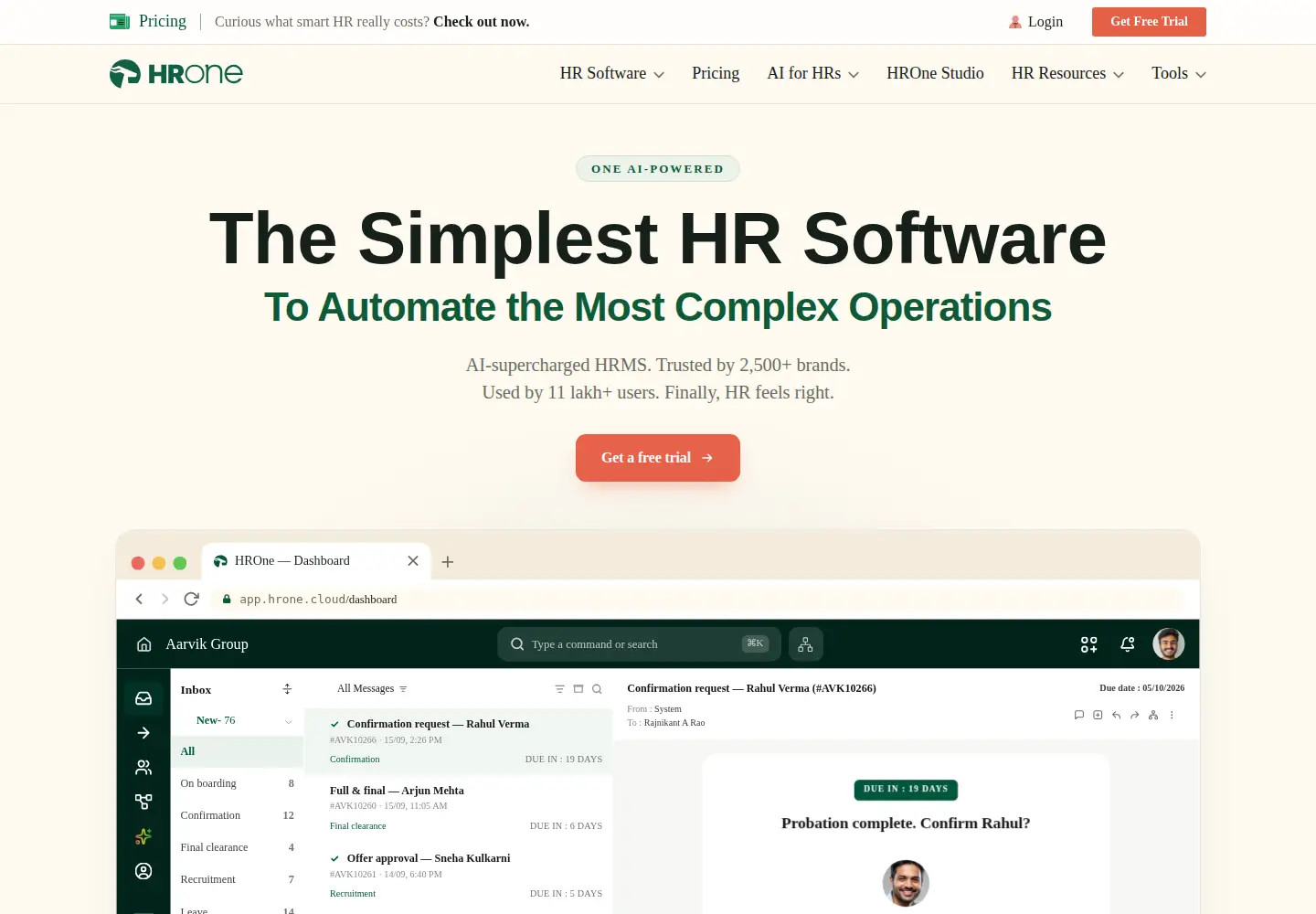This screenshot has width=1316, height=914.
Task: Select the Recruitment inbox category
Action: tap(238, 879)
